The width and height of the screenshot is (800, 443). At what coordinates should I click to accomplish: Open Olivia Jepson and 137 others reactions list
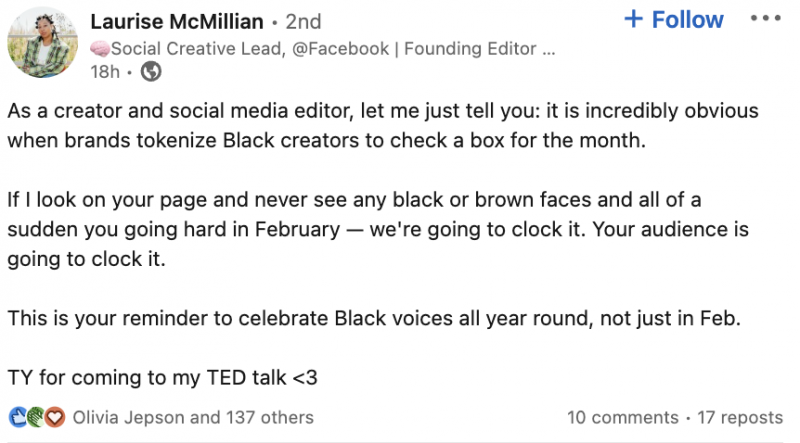click(193, 417)
